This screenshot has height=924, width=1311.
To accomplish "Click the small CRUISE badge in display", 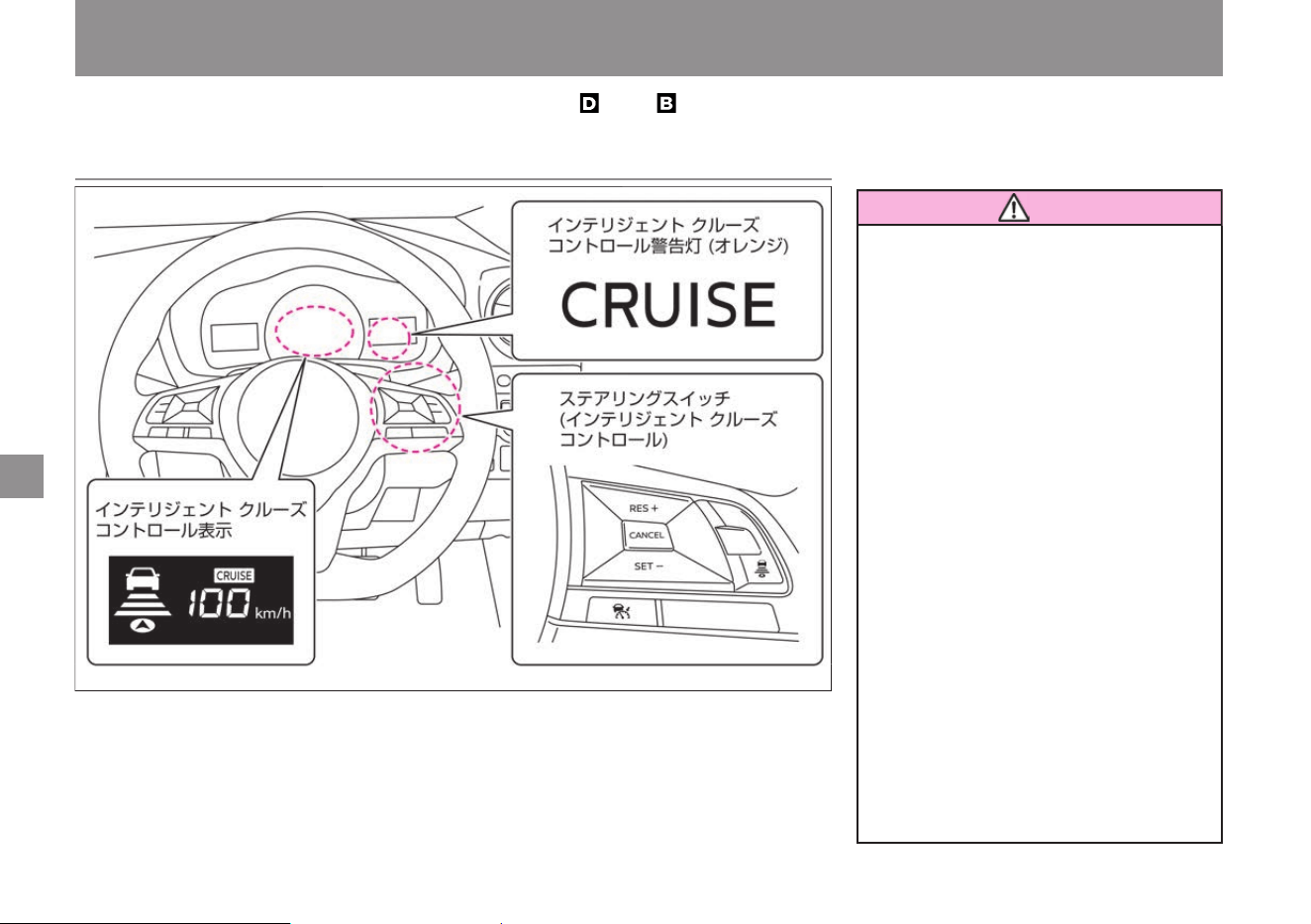I will (x=235, y=575).
